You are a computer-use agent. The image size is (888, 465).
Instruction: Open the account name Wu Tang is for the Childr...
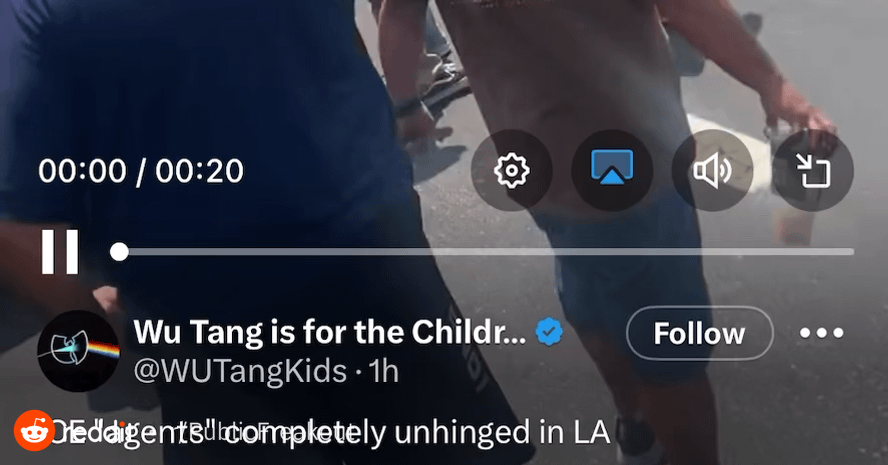(330, 332)
